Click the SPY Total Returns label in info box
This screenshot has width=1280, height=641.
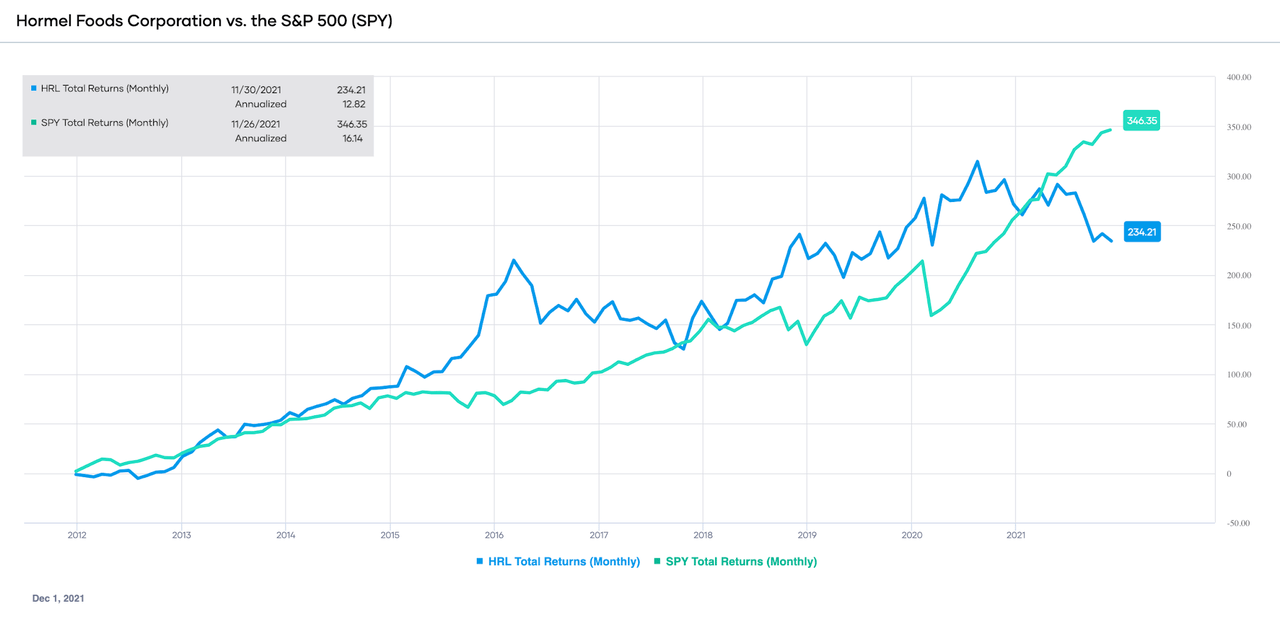pyautogui.click(x=105, y=123)
